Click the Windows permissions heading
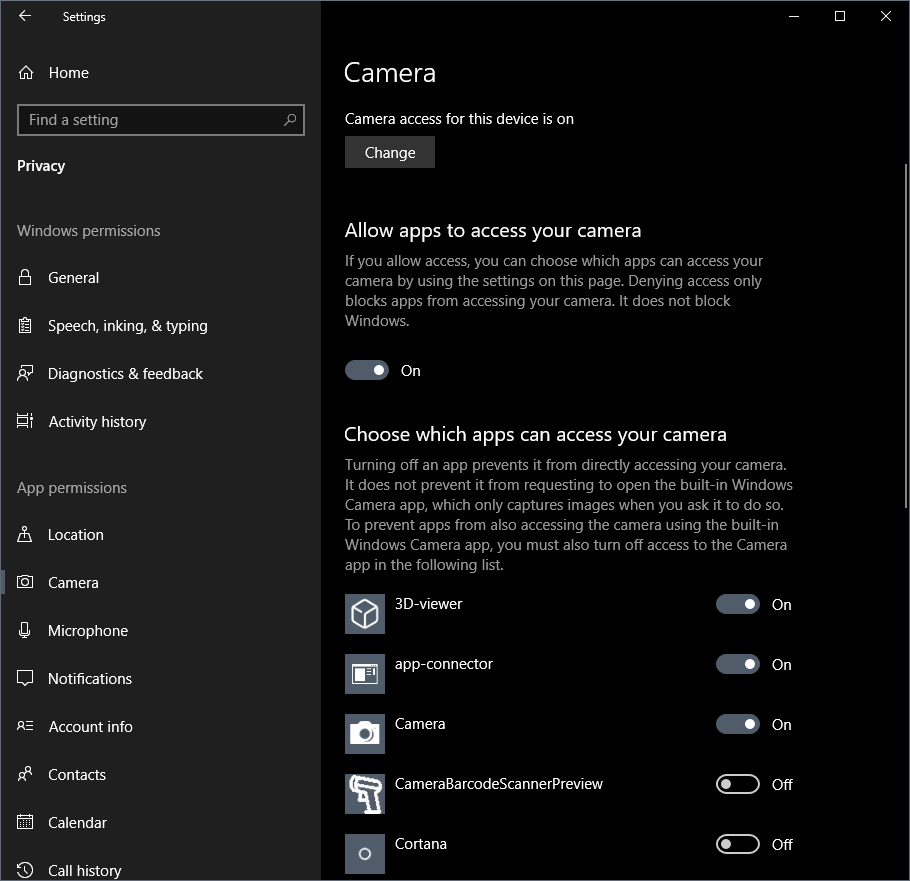910x881 pixels. 89,231
